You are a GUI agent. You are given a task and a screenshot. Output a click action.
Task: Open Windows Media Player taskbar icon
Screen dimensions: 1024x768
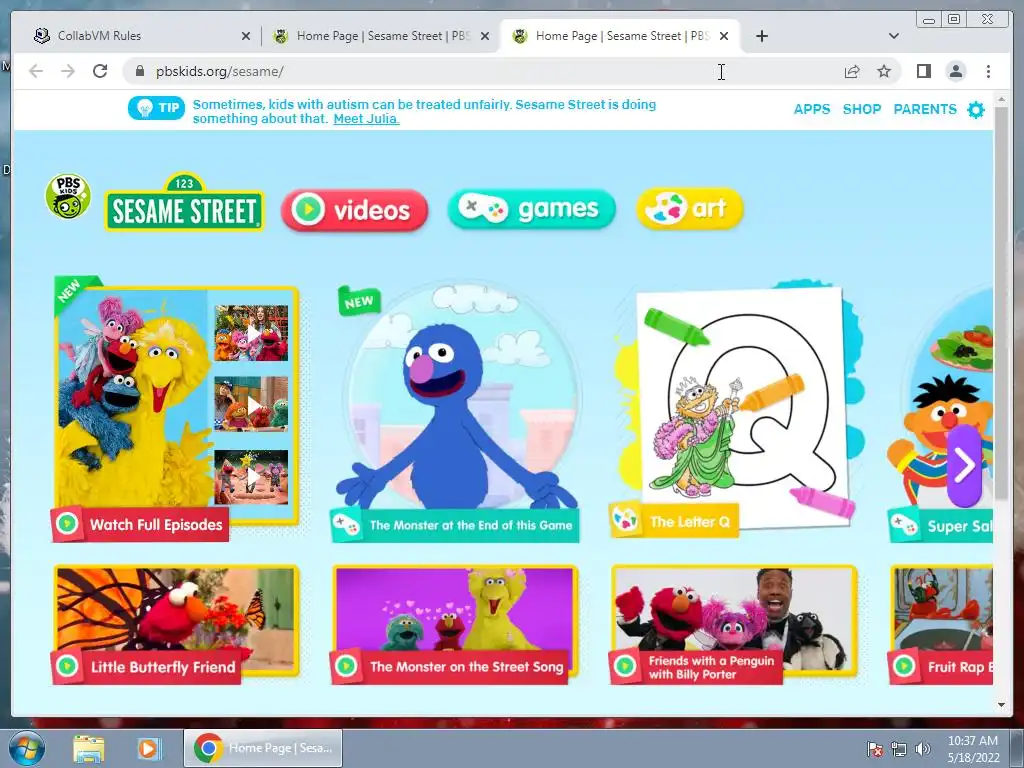(x=148, y=748)
